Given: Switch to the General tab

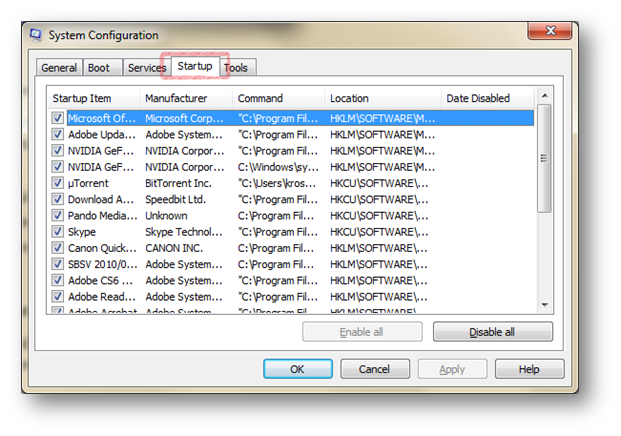Looking at the screenshot, I should 59,68.
